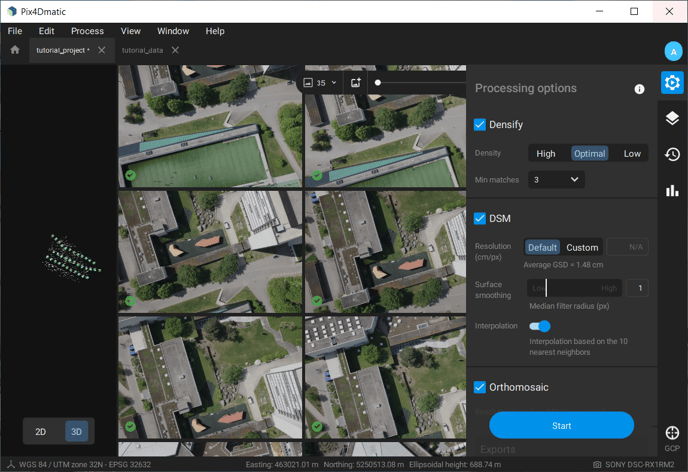Image resolution: width=688 pixels, height=472 pixels.
Task: Uncheck the Orthomosaic checkbox
Action: (x=480, y=387)
